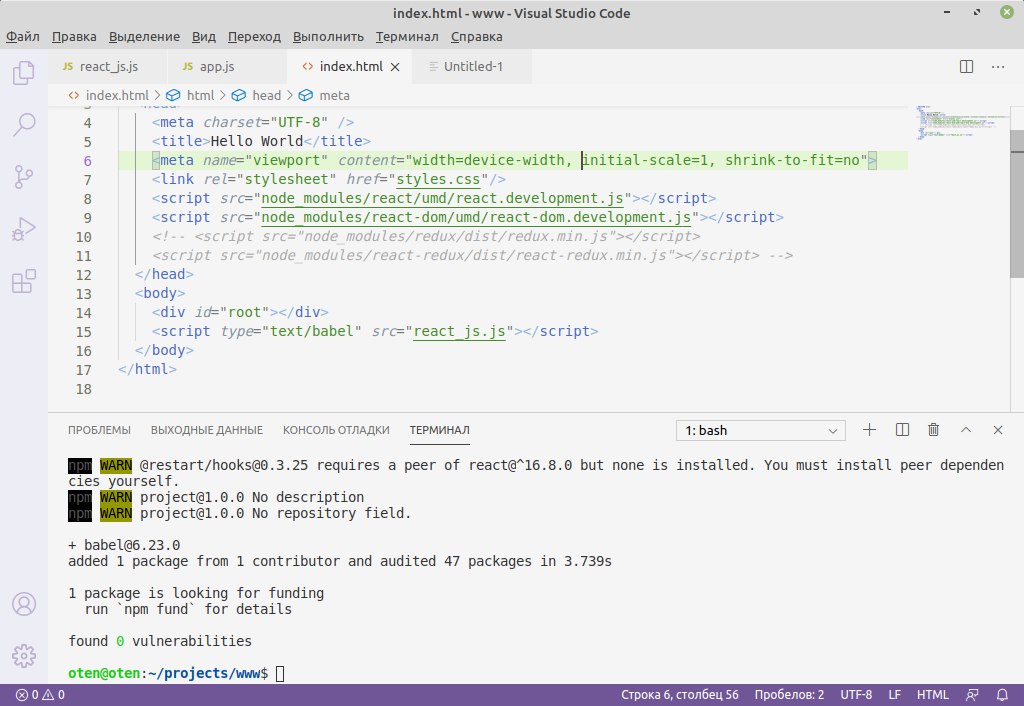Screen dimensions: 1024x706
Task: Open the Выполнить menu
Action: [x=328, y=37]
